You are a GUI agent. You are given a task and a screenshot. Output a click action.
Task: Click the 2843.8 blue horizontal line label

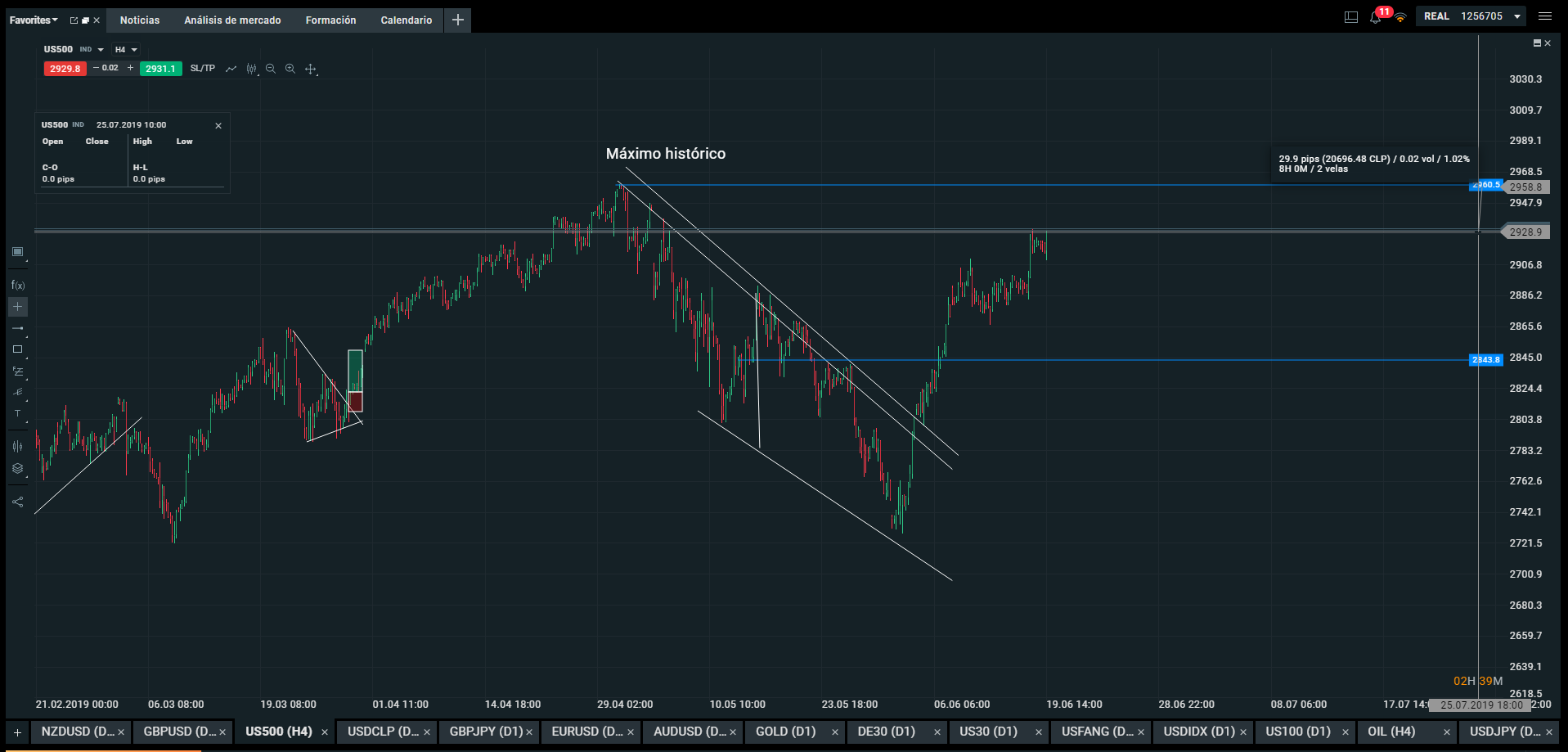pos(1486,360)
